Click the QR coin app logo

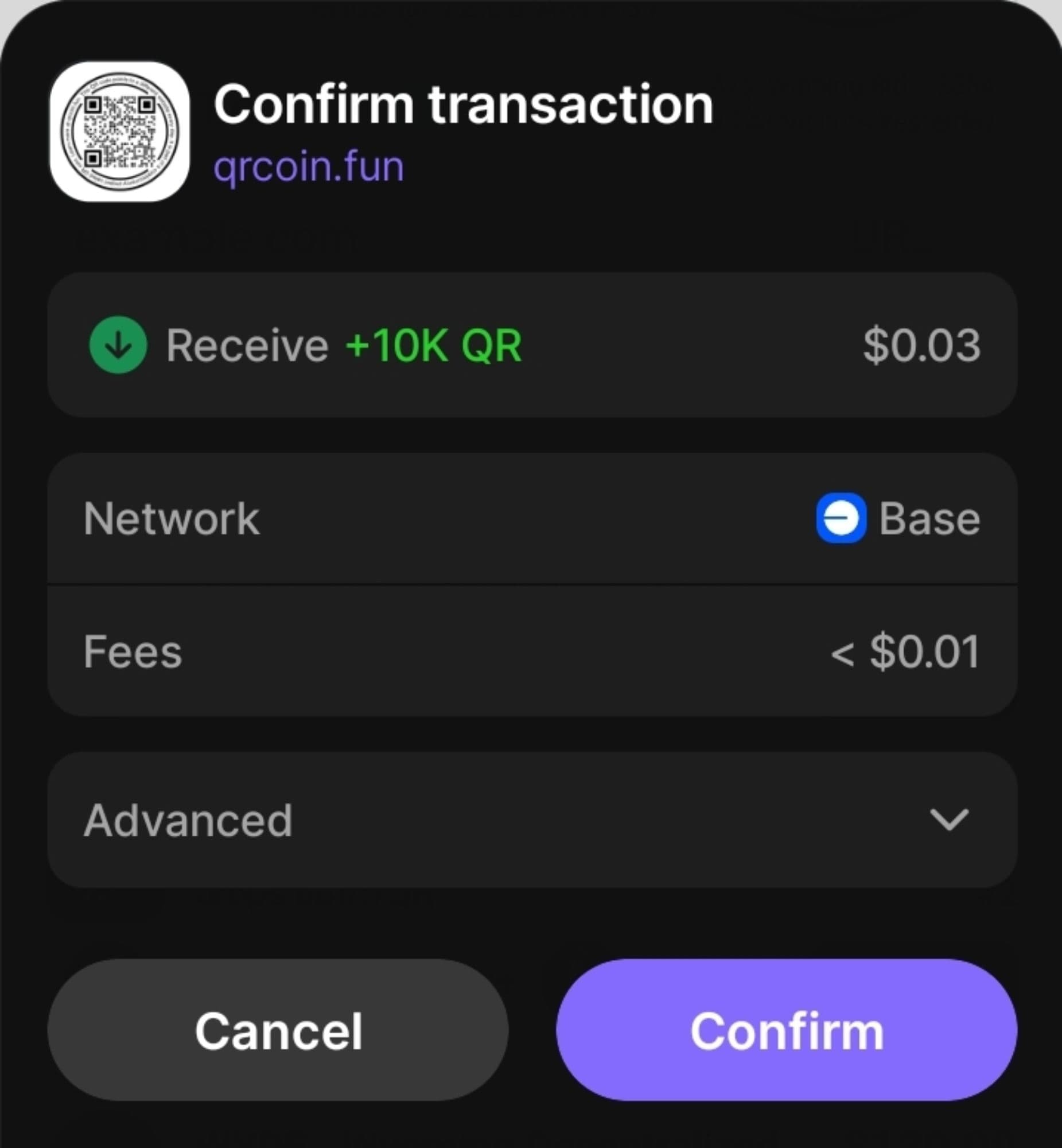point(119,131)
